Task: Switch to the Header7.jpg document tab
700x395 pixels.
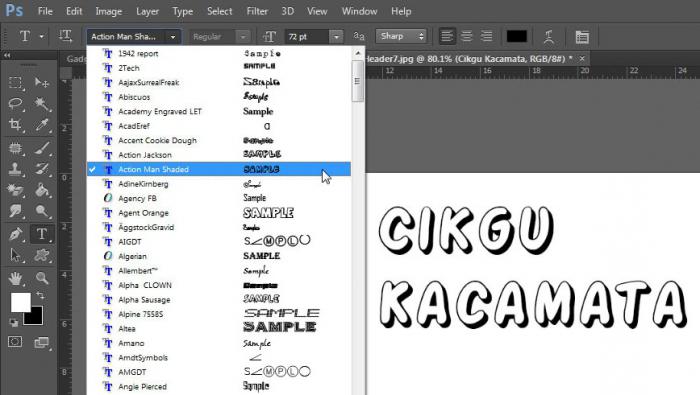Action: click(x=469, y=58)
